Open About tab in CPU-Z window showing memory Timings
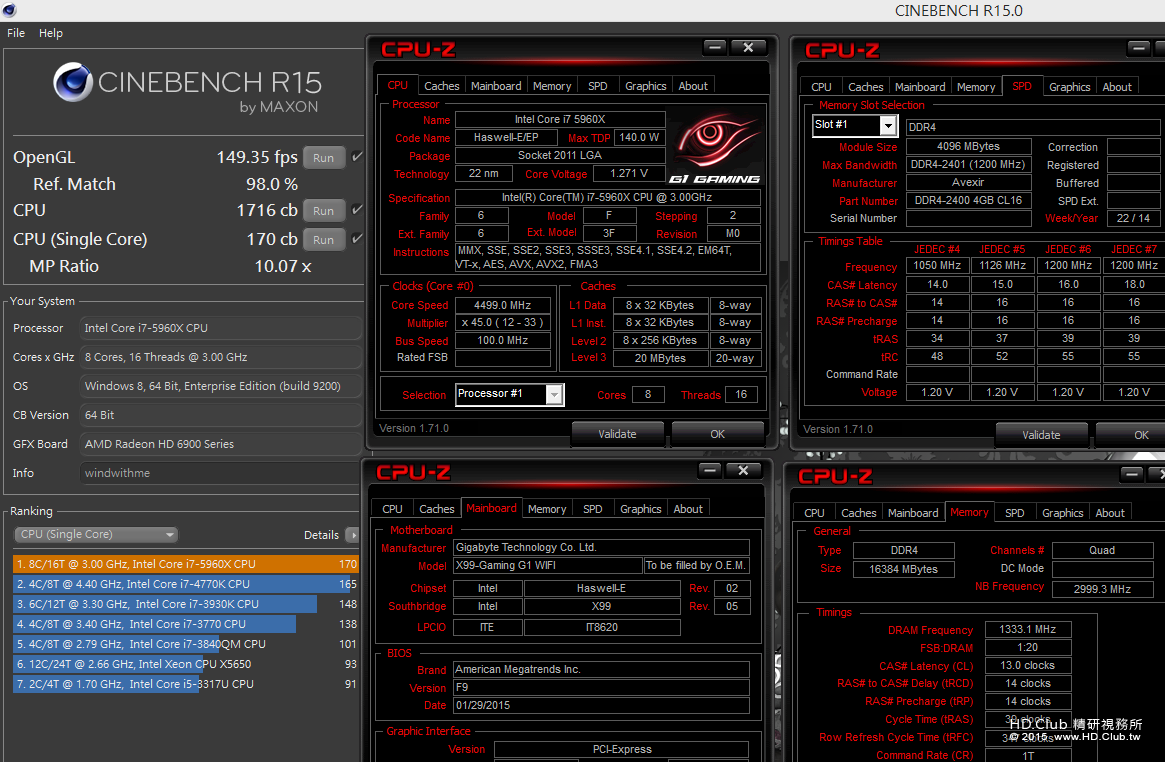Viewport: 1165px width, 762px height. tap(1110, 513)
